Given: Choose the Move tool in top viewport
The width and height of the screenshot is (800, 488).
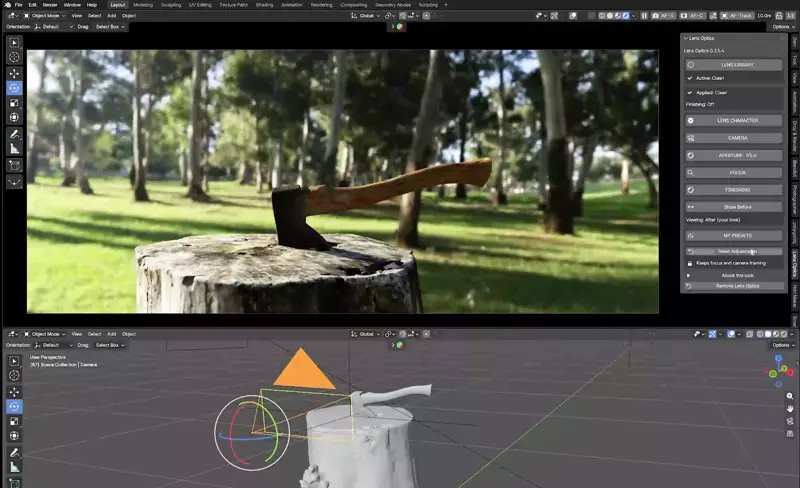Looking at the screenshot, I should [x=14, y=74].
